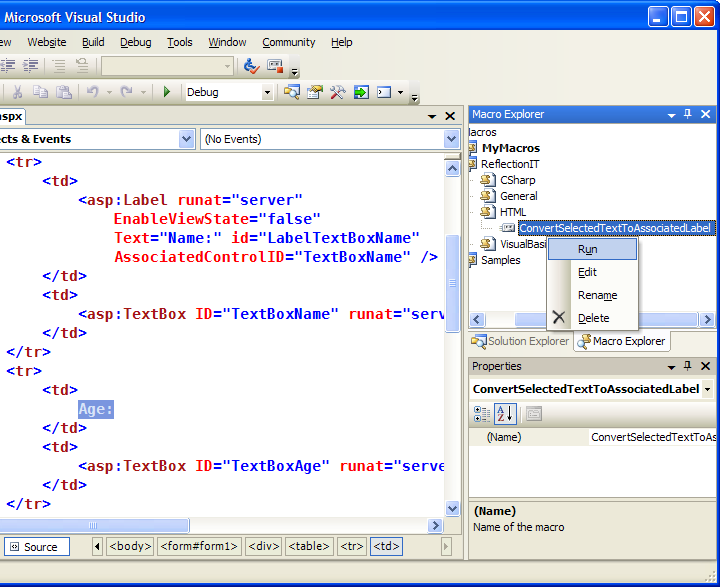Open Toolbox hammer-and-wrench icon

pyautogui.click(x=338, y=92)
